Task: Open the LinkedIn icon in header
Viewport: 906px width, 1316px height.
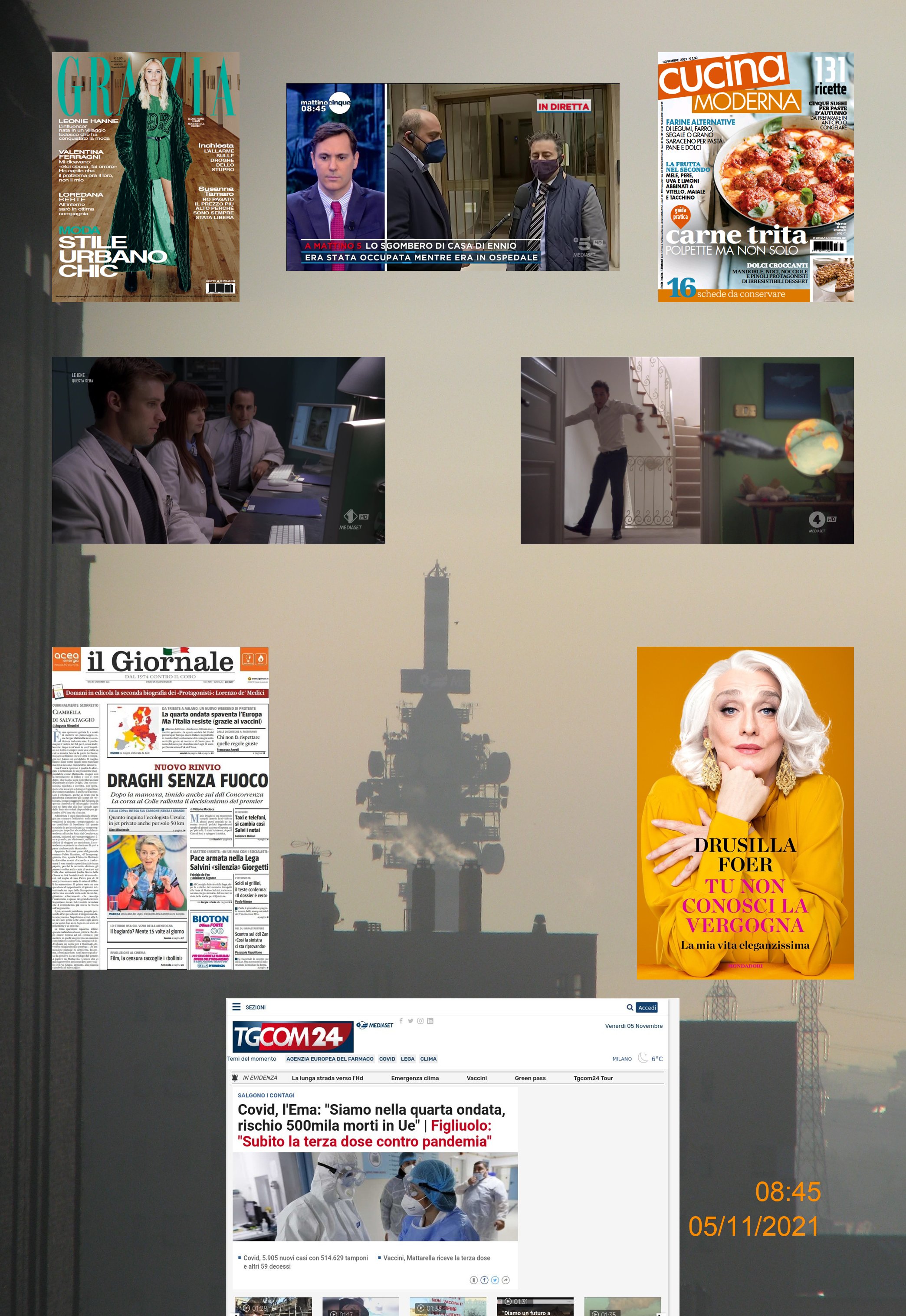Action: click(430, 1021)
